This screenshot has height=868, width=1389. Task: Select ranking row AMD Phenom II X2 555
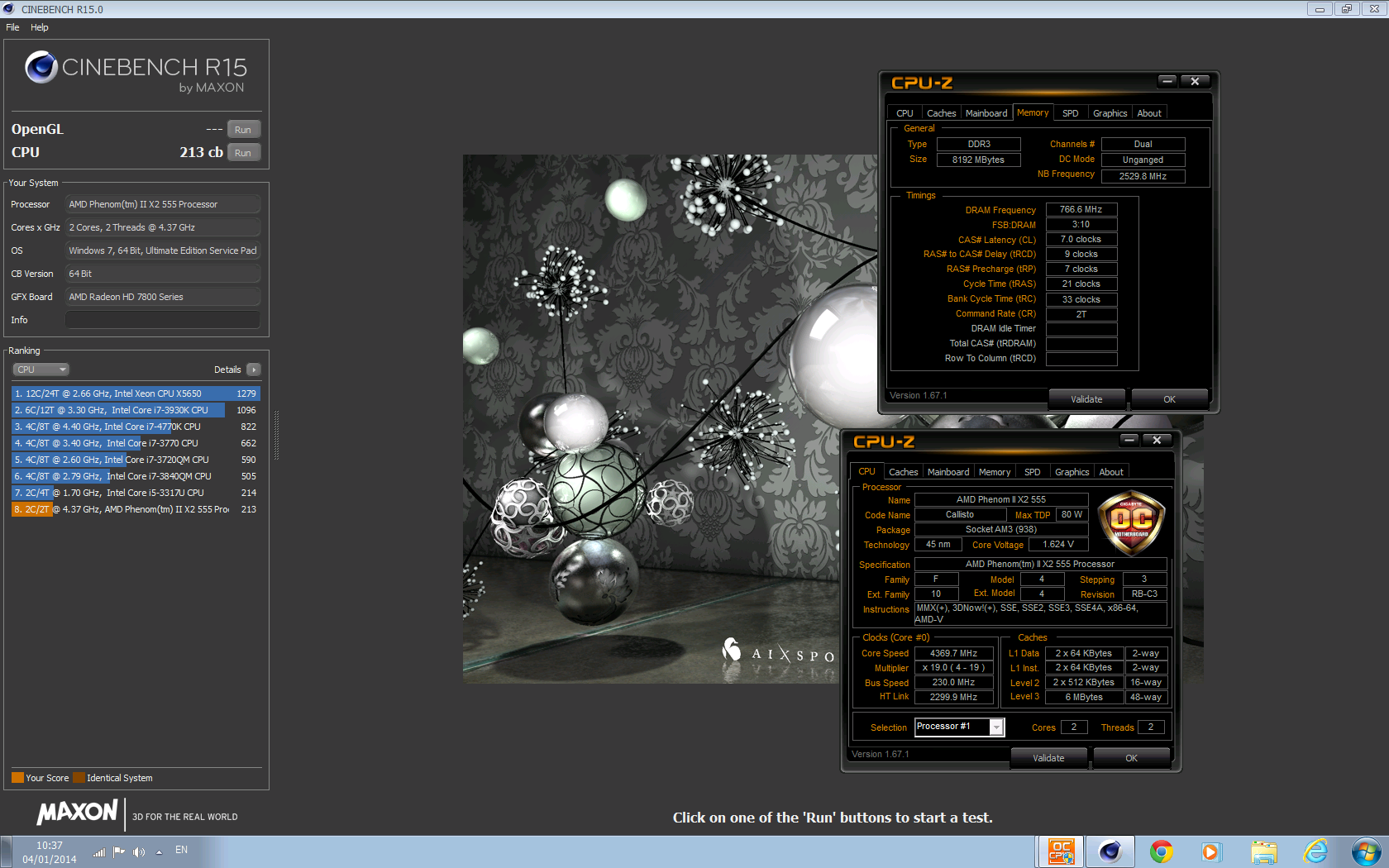(136, 509)
